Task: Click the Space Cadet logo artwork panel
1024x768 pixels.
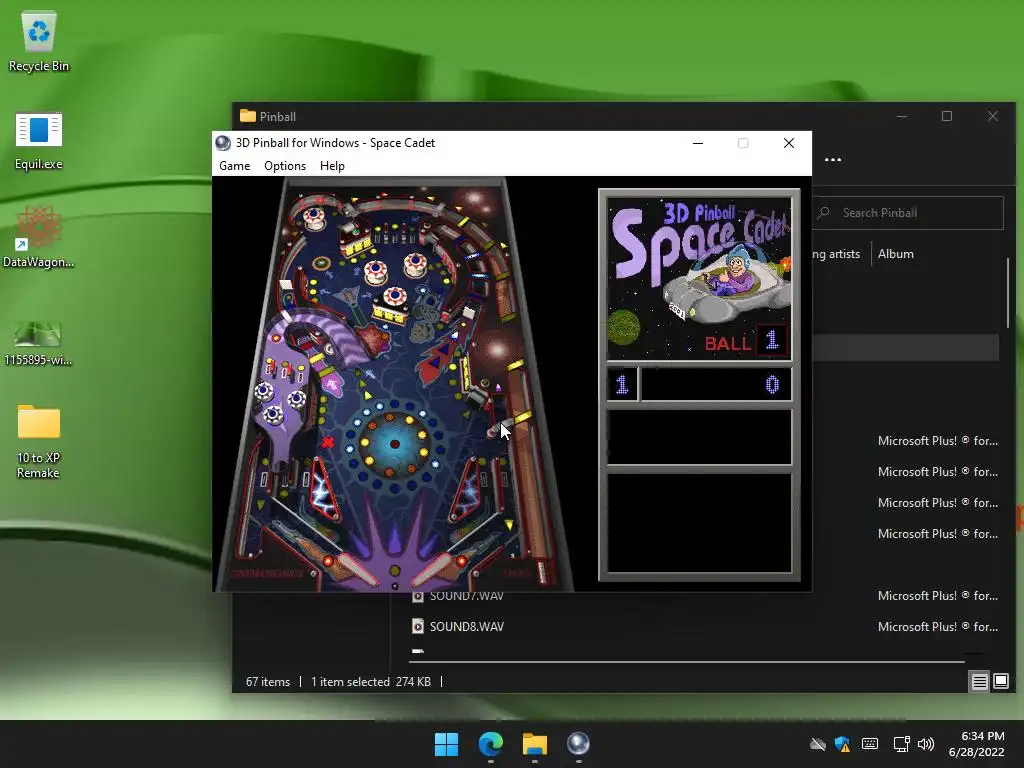Action: [x=699, y=278]
